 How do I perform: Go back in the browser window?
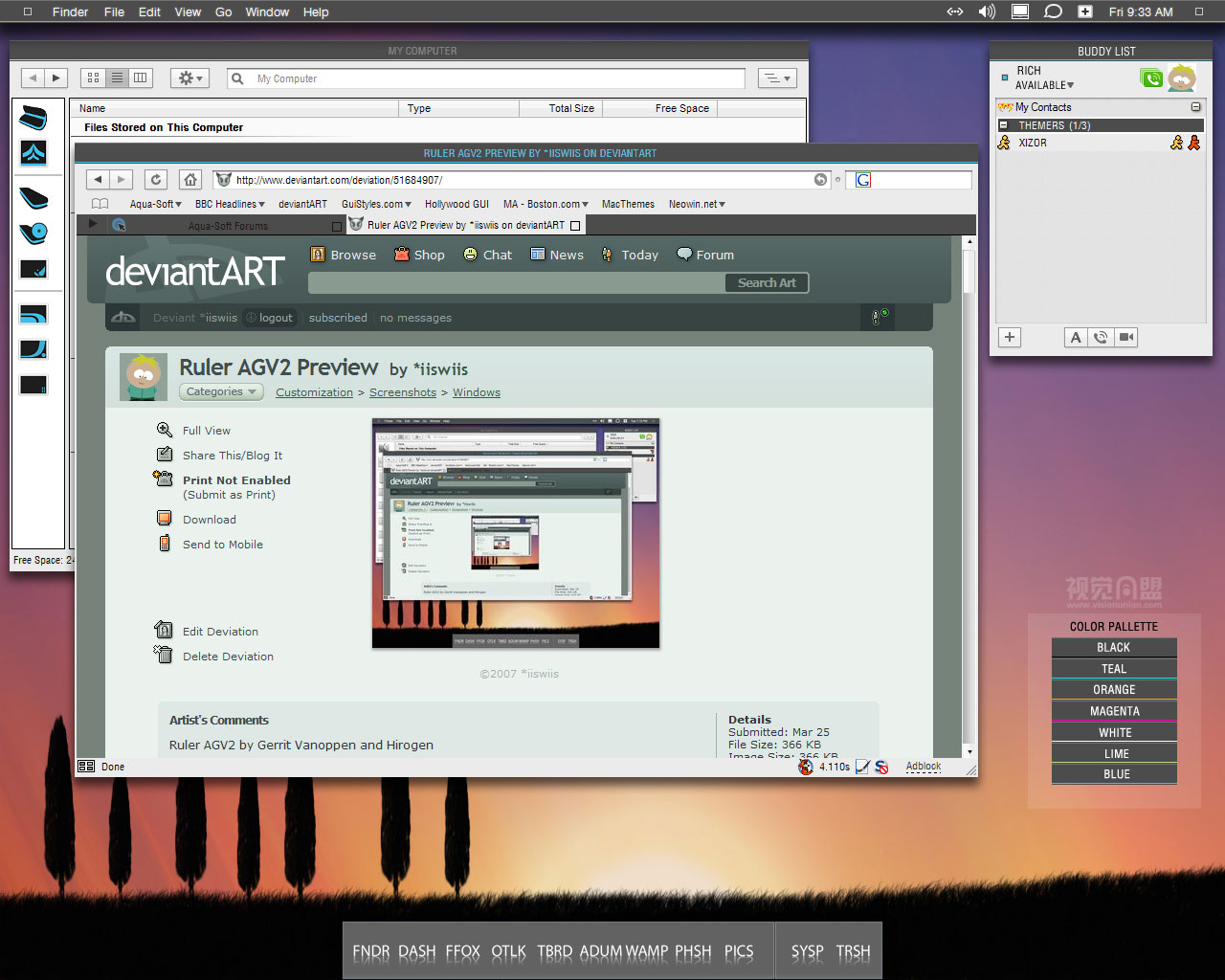(98, 179)
